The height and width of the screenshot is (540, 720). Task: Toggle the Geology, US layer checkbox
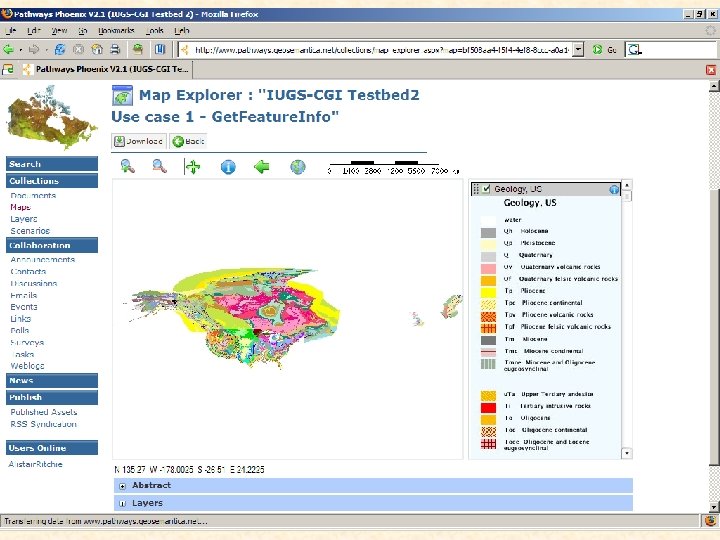[x=486, y=189]
